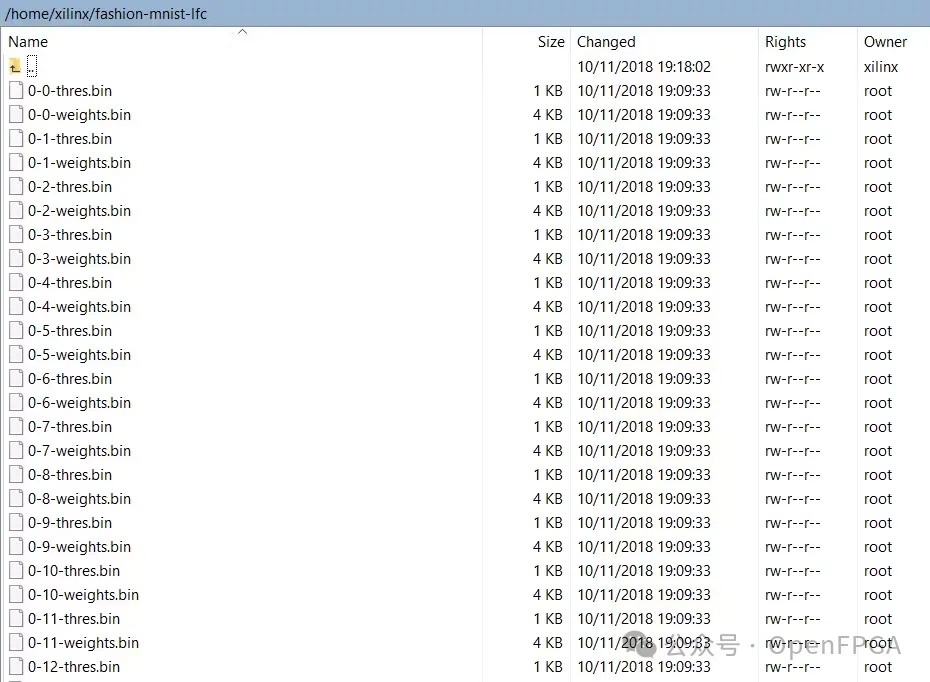
Task: Click the 0-0-thres.bin file icon
Action: coord(16,91)
